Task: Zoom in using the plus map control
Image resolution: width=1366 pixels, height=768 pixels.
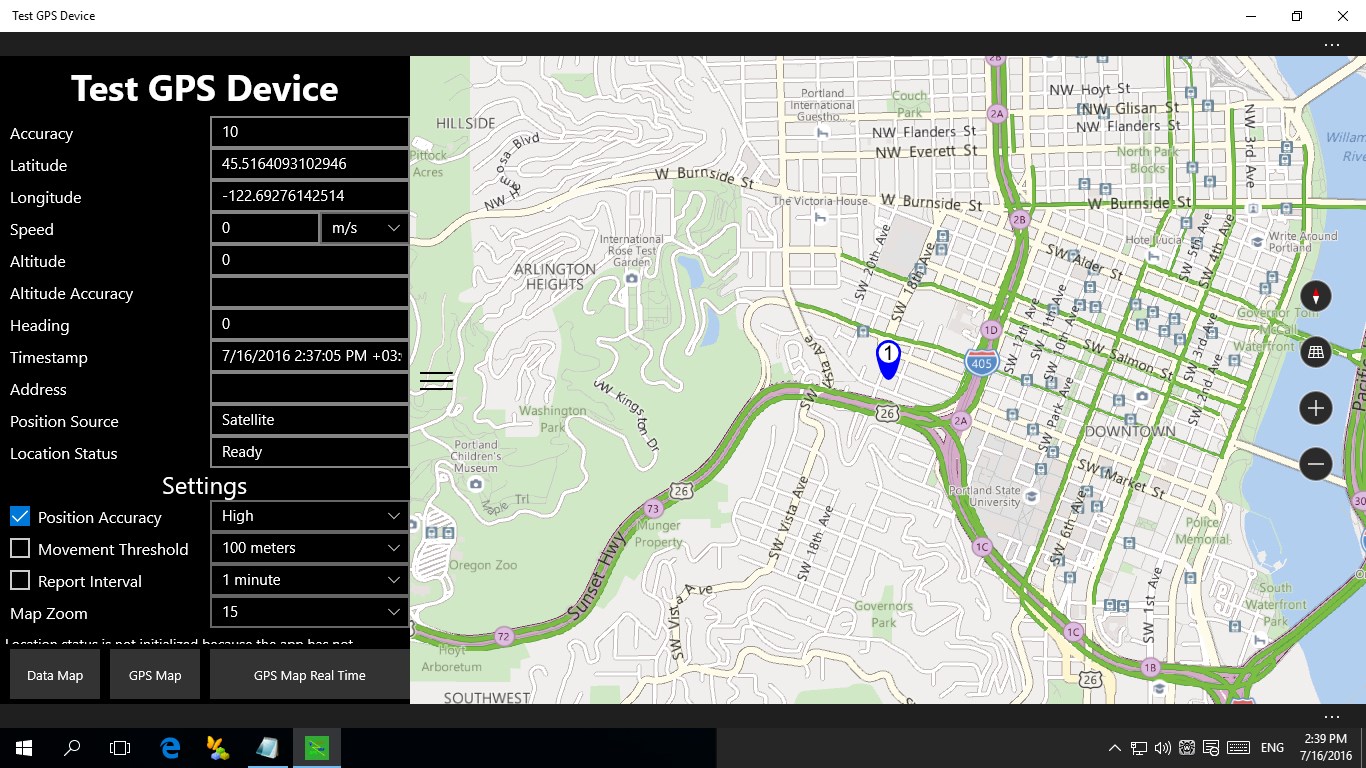Action: click(1315, 407)
